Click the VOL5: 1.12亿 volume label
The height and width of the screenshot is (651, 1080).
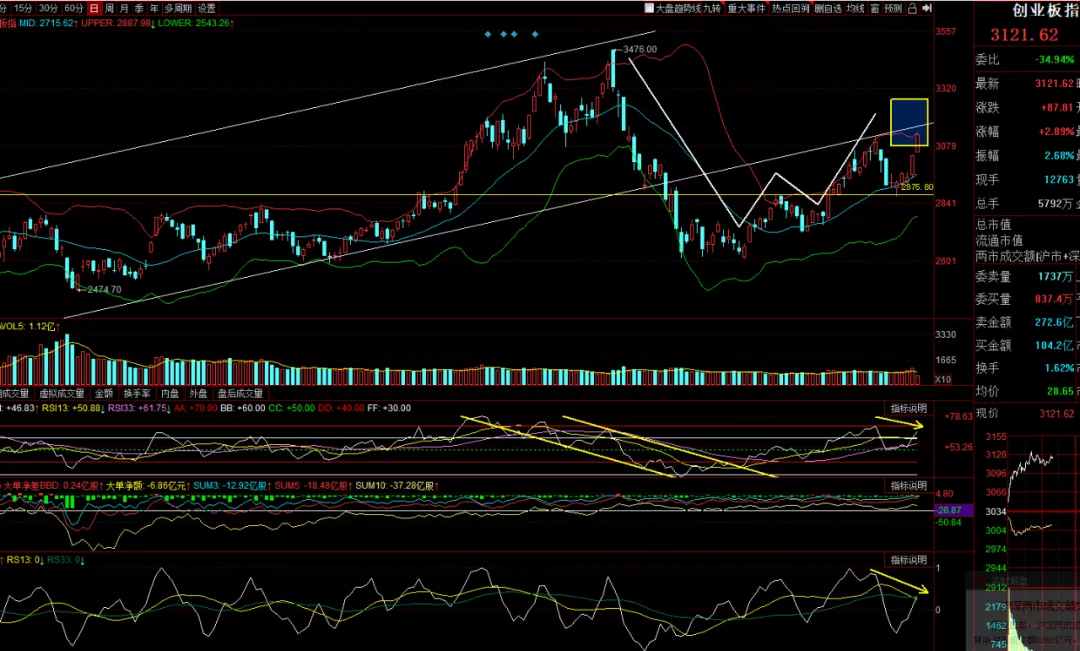tap(30, 327)
